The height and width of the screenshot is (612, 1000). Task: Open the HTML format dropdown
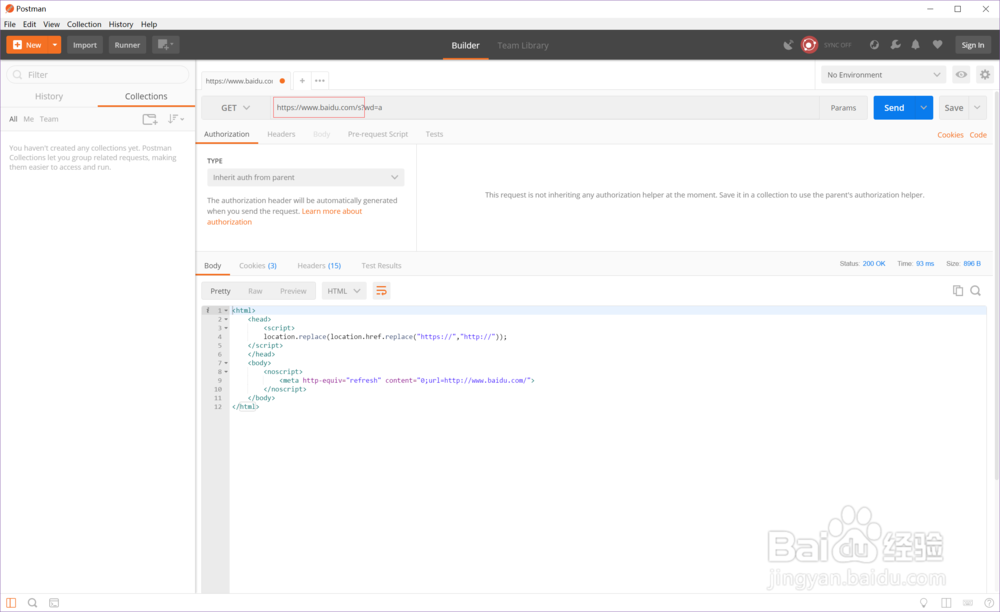coord(344,291)
